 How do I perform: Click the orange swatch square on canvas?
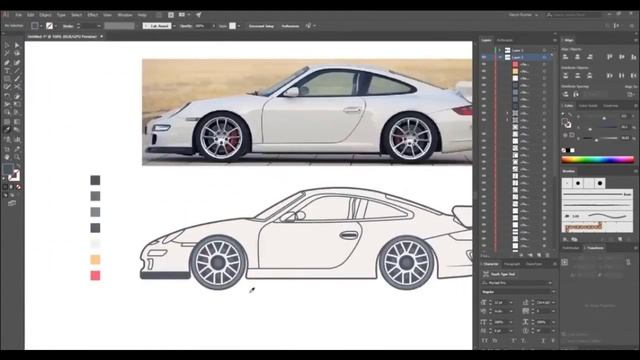pyautogui.click(x=95, y=260)
